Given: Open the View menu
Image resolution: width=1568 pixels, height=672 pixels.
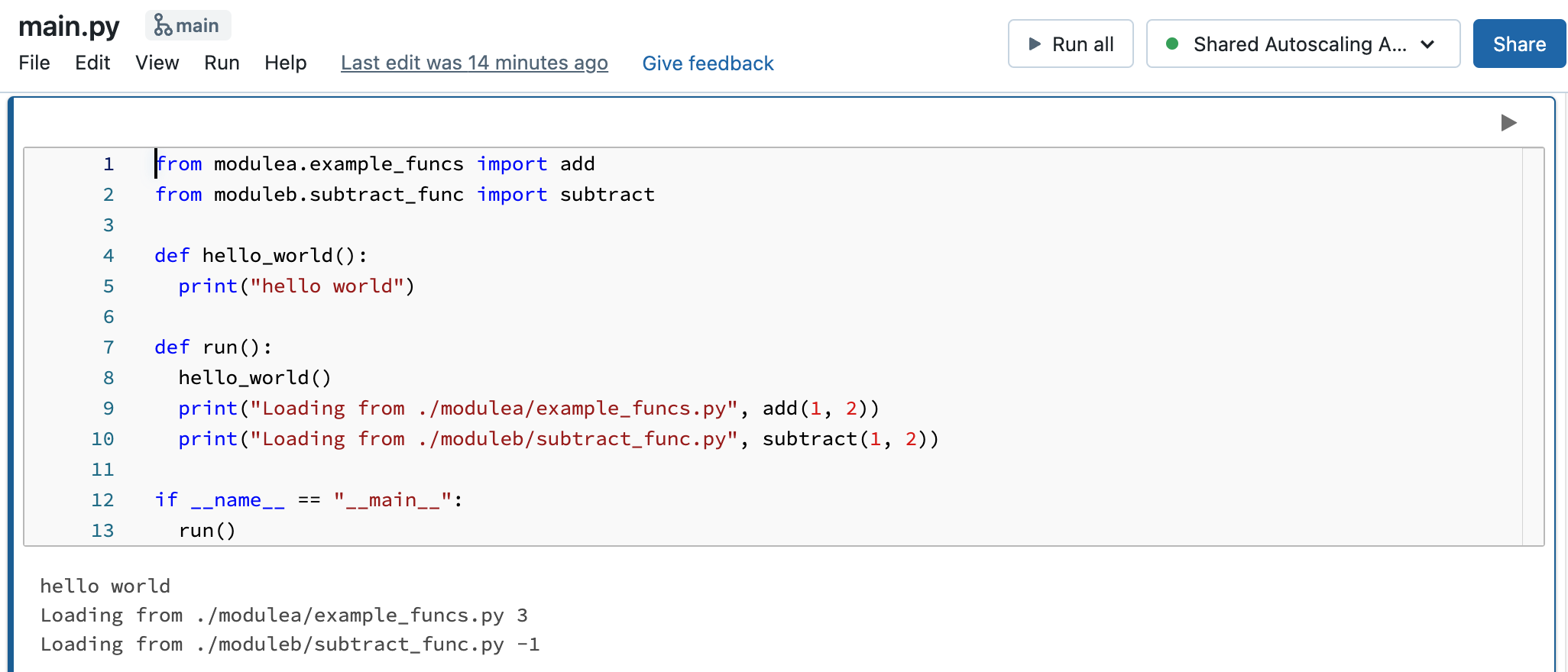Looking at the screenshot, I should (x=157, y=63).
